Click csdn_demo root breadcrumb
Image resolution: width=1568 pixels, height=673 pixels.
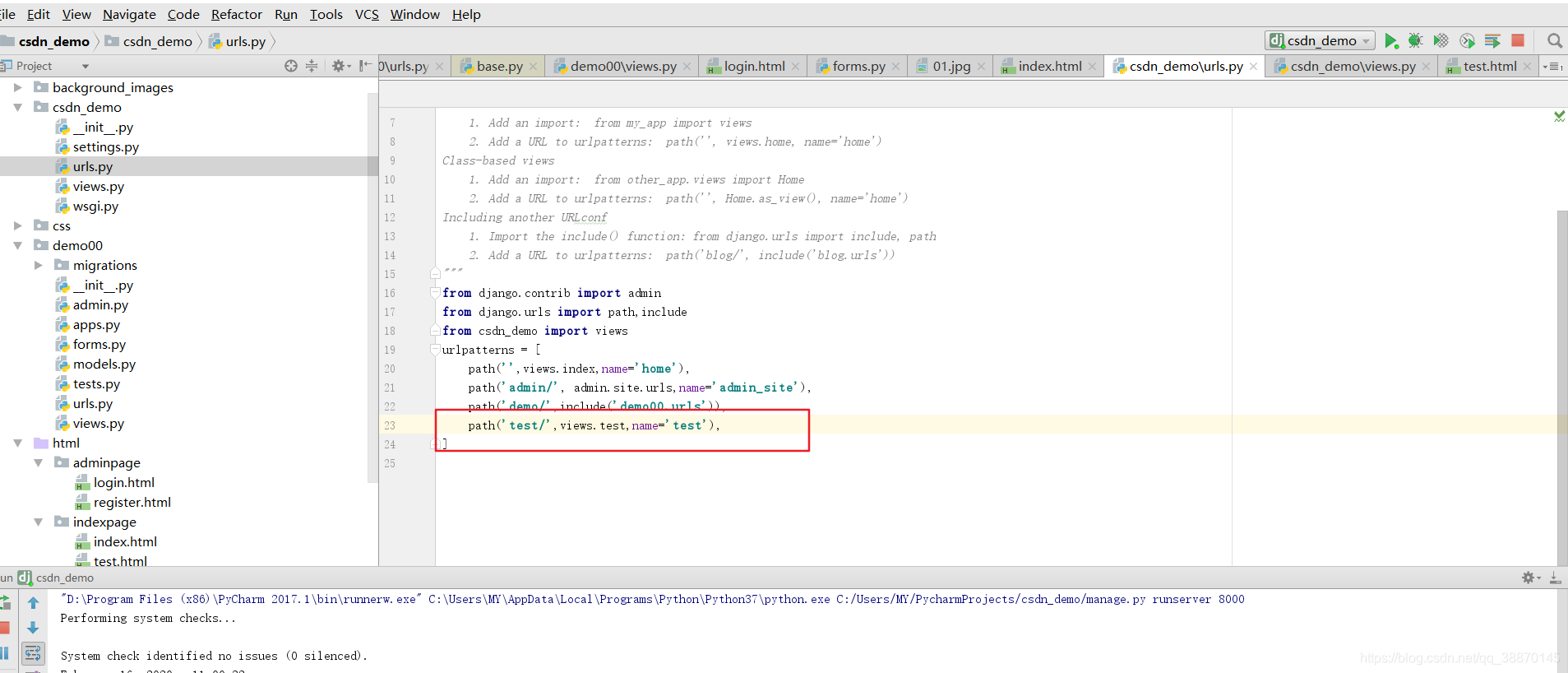46,41
